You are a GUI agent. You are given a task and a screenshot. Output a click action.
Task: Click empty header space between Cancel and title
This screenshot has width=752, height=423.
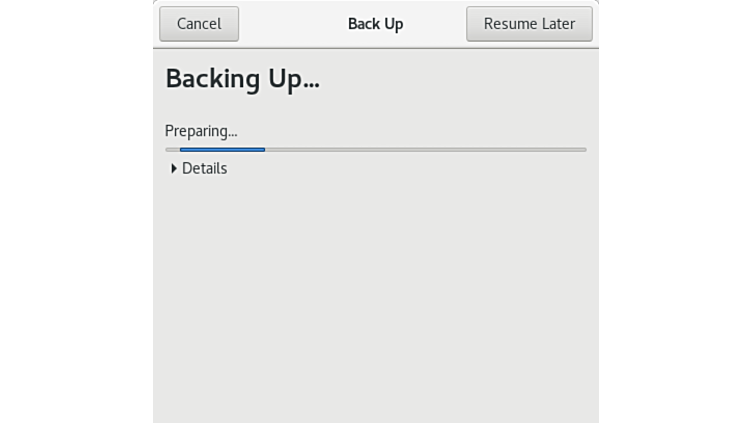coord(290,24)
